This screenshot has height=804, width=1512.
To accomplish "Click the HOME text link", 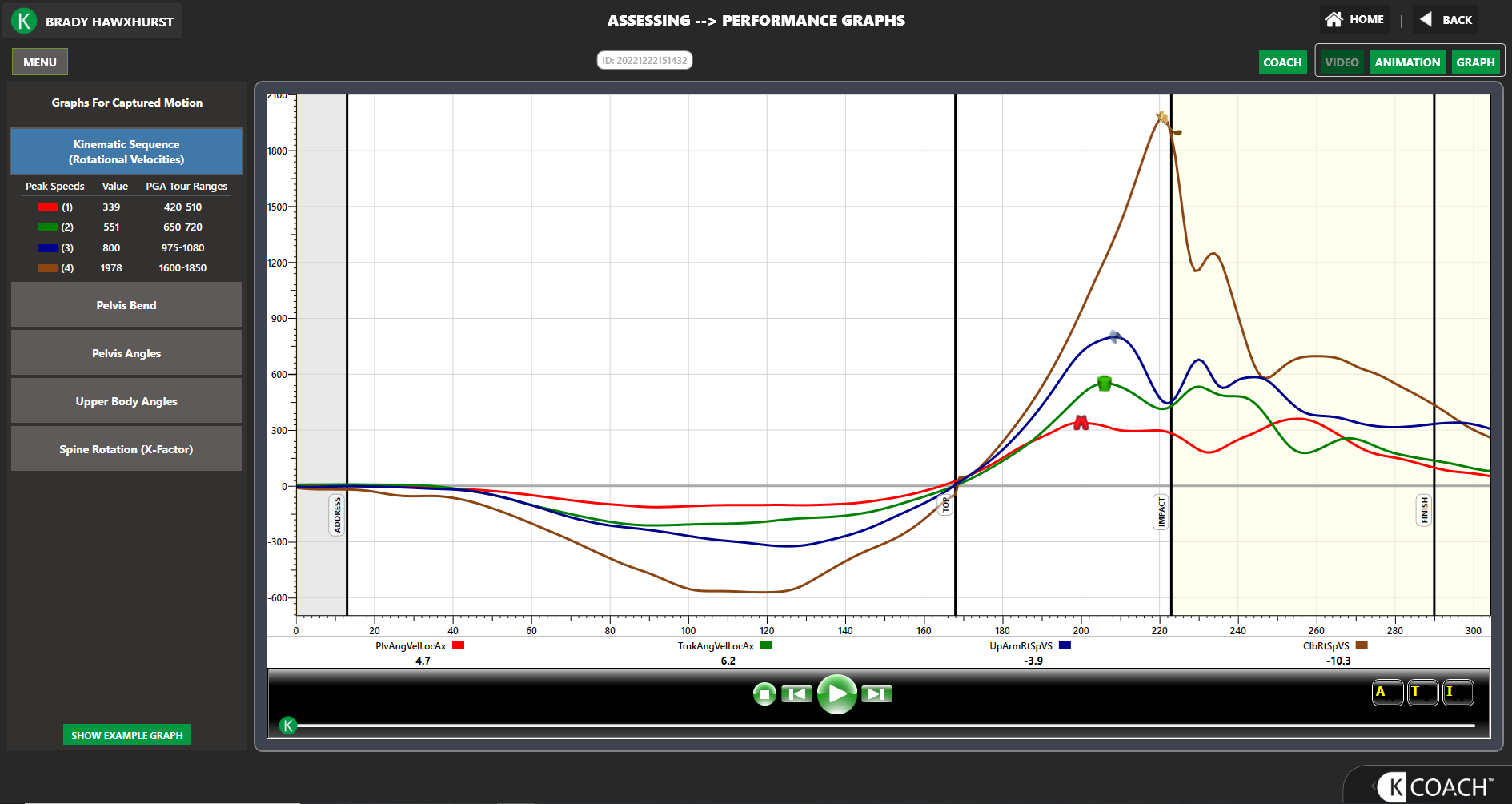I will click(1366, 19).
